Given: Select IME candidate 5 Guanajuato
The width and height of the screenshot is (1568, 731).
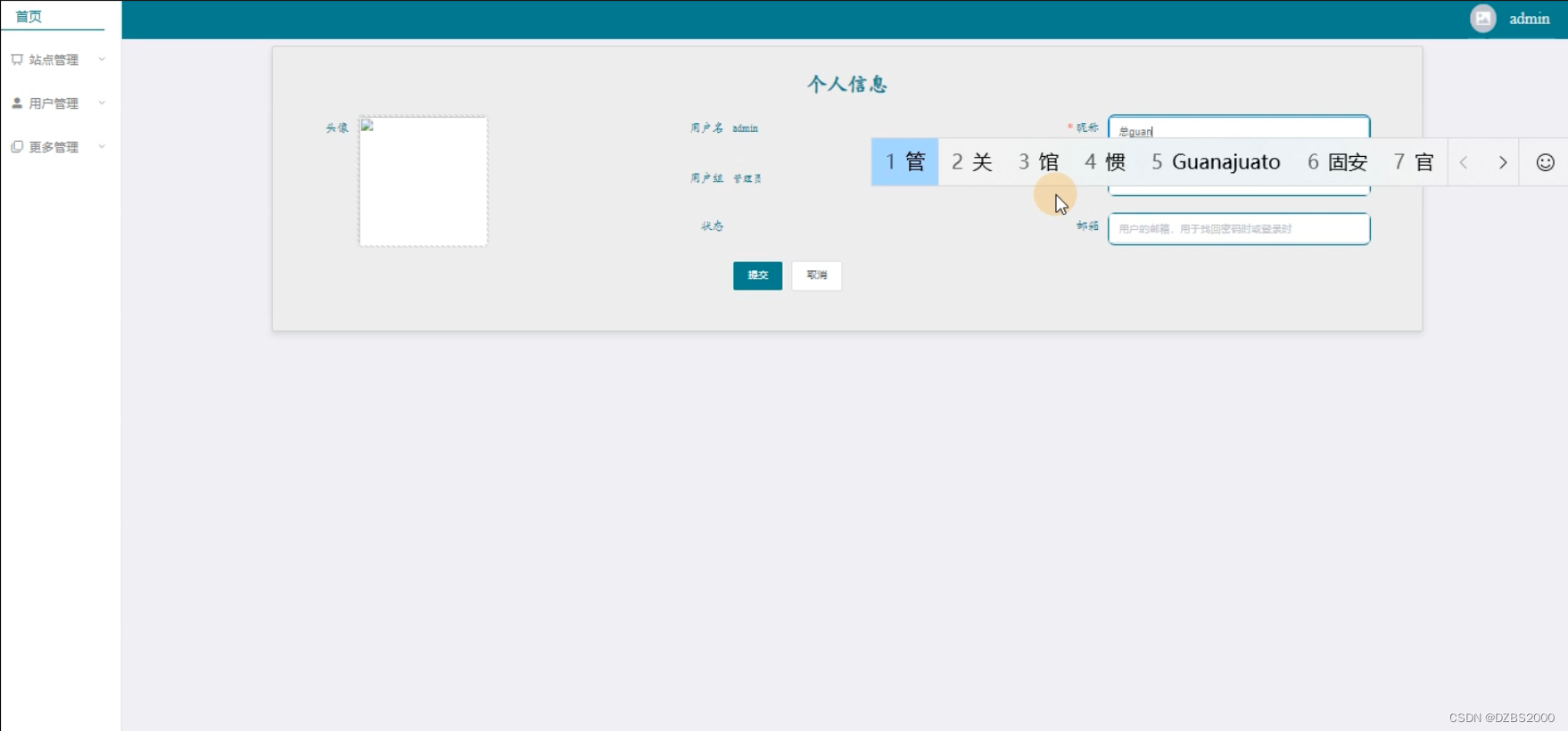Looking at the screenshot, I should click(x=1216, y=162).
